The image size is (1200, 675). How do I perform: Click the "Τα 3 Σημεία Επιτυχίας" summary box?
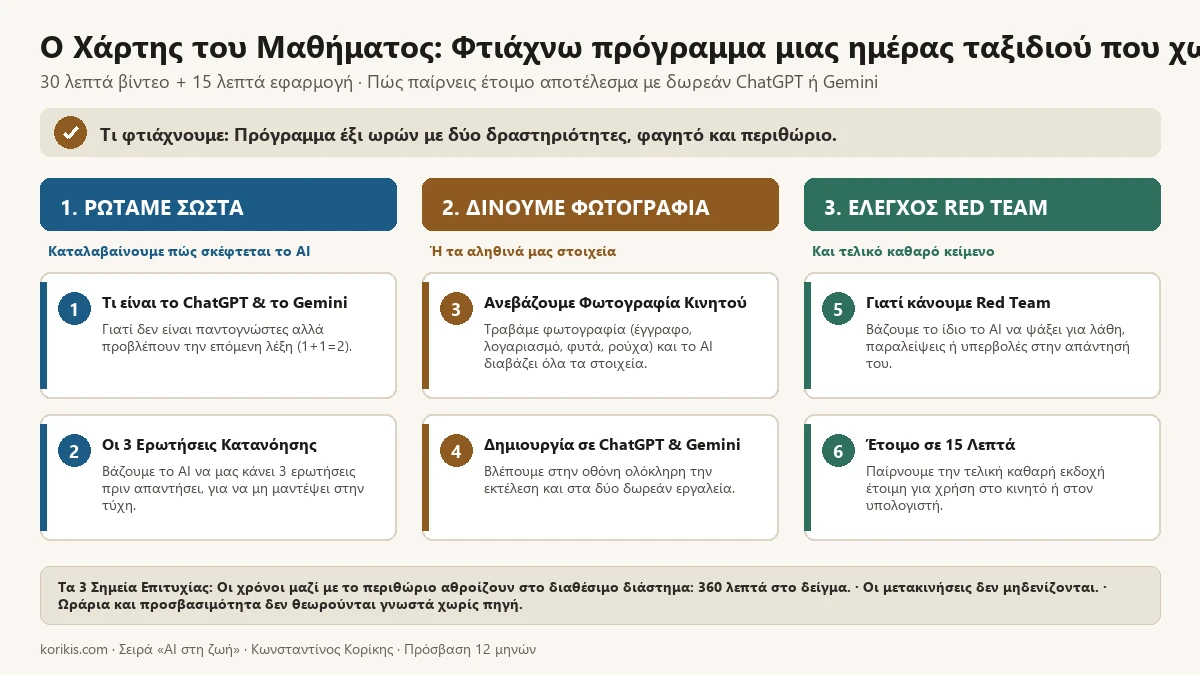click(x=600, y=596)
